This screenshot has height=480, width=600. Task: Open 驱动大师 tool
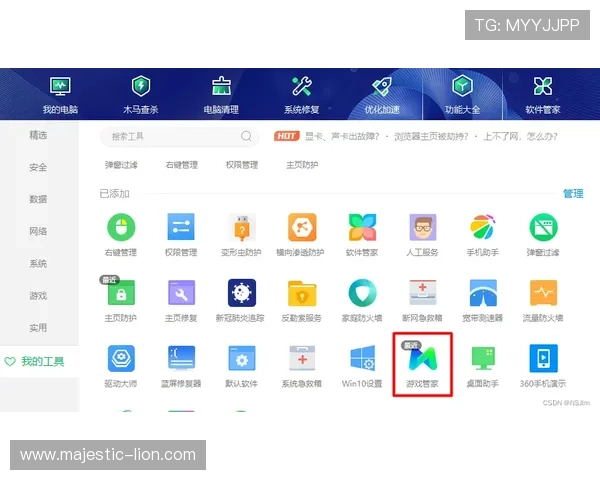pyautogui.click(x=121, y=366)
